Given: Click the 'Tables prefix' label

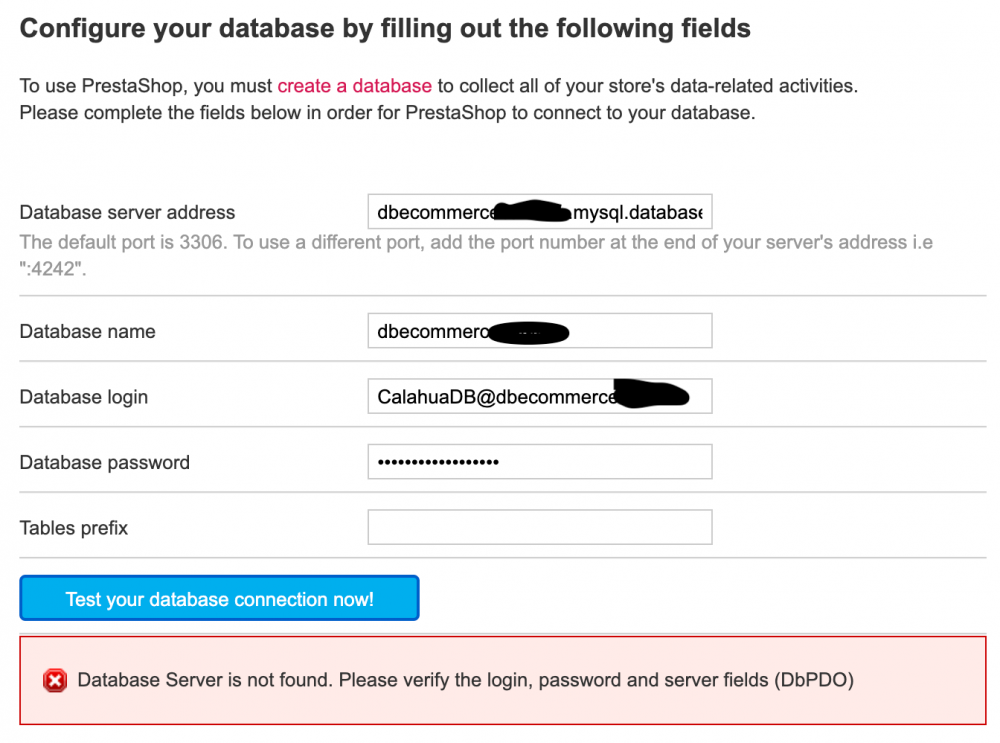Looking at the screenshot, I should pyautogui.click(x=73, y=527).
